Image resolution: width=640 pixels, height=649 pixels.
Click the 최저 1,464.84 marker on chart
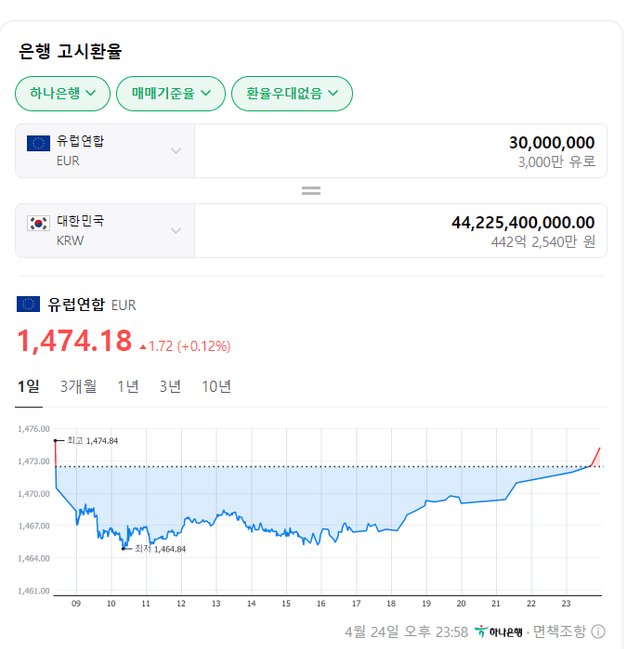pos(124,548)
